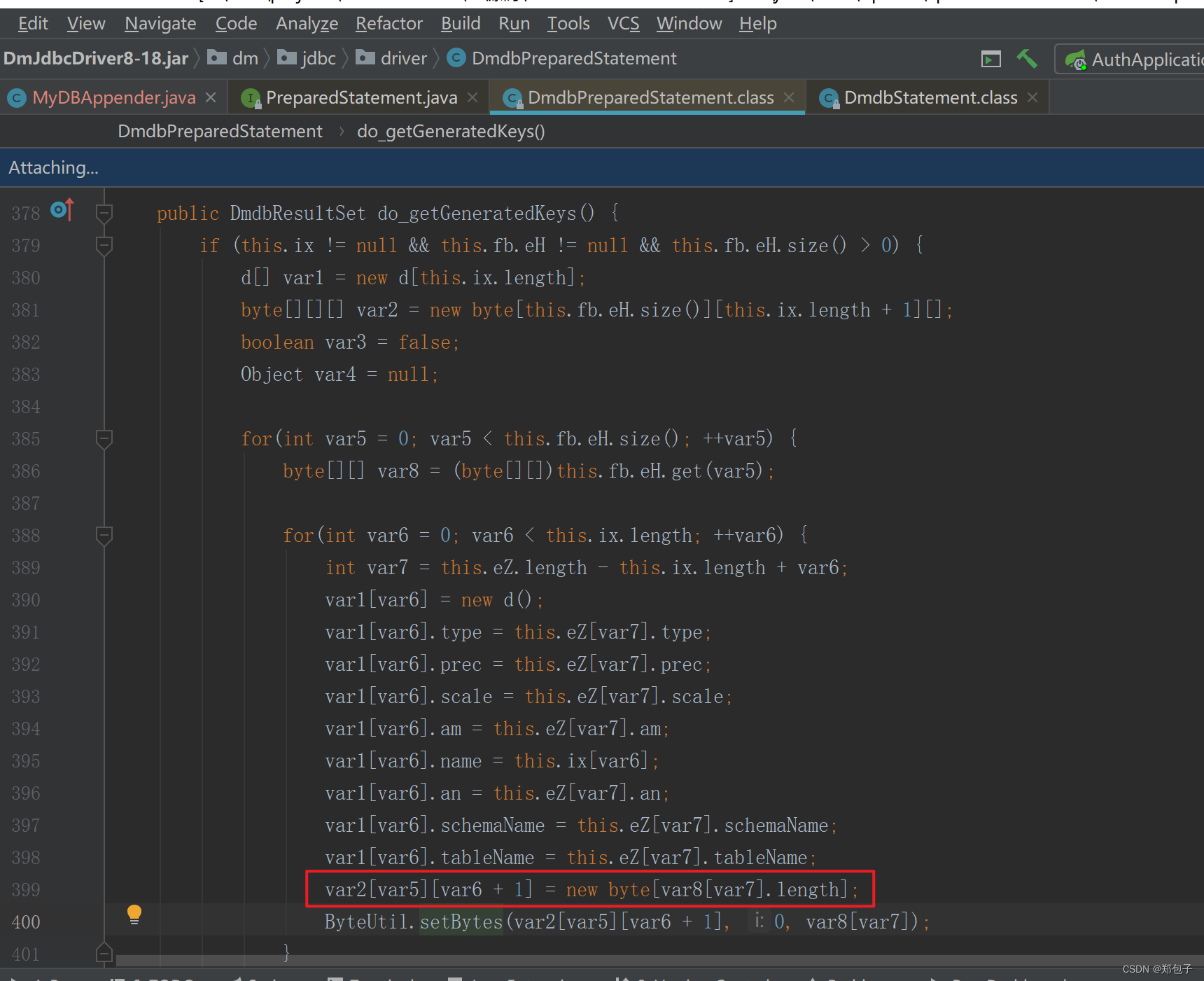Collapse method fold marker at line 378
This screenshot has height=981, width=1204.
click(x=104, y=213)
